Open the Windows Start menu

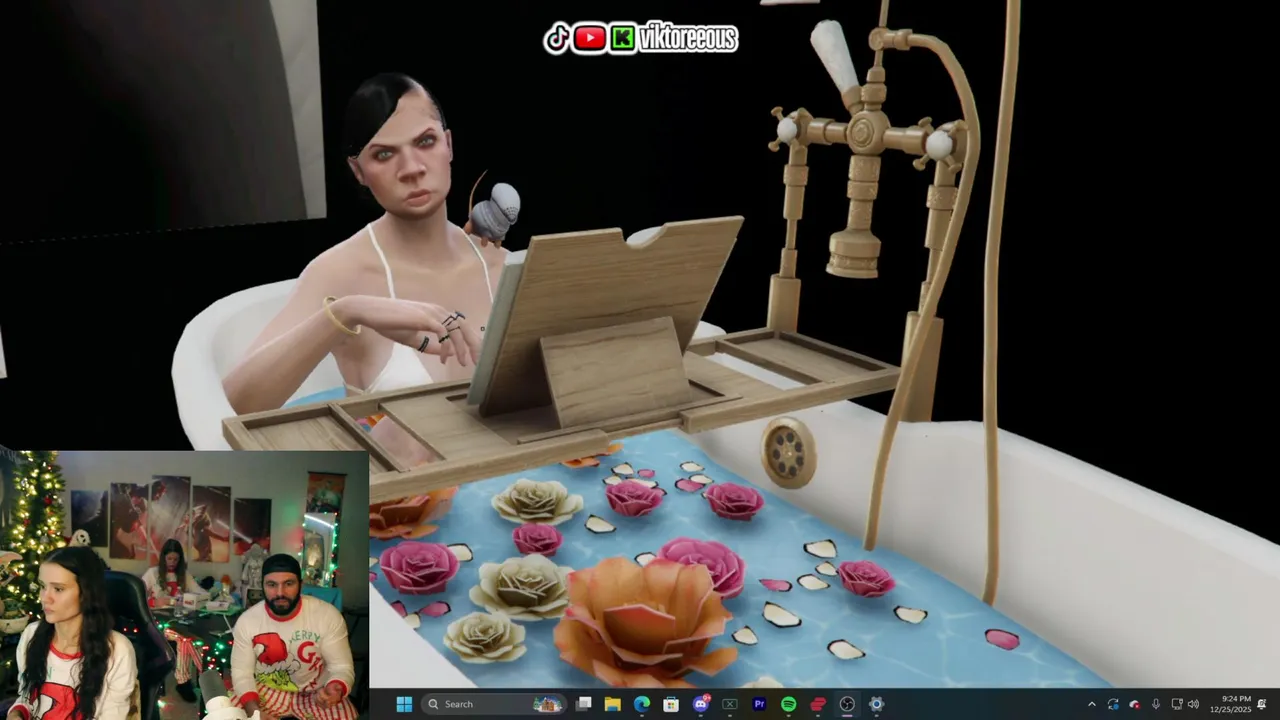pyautogui.click(x=404, y=704)
